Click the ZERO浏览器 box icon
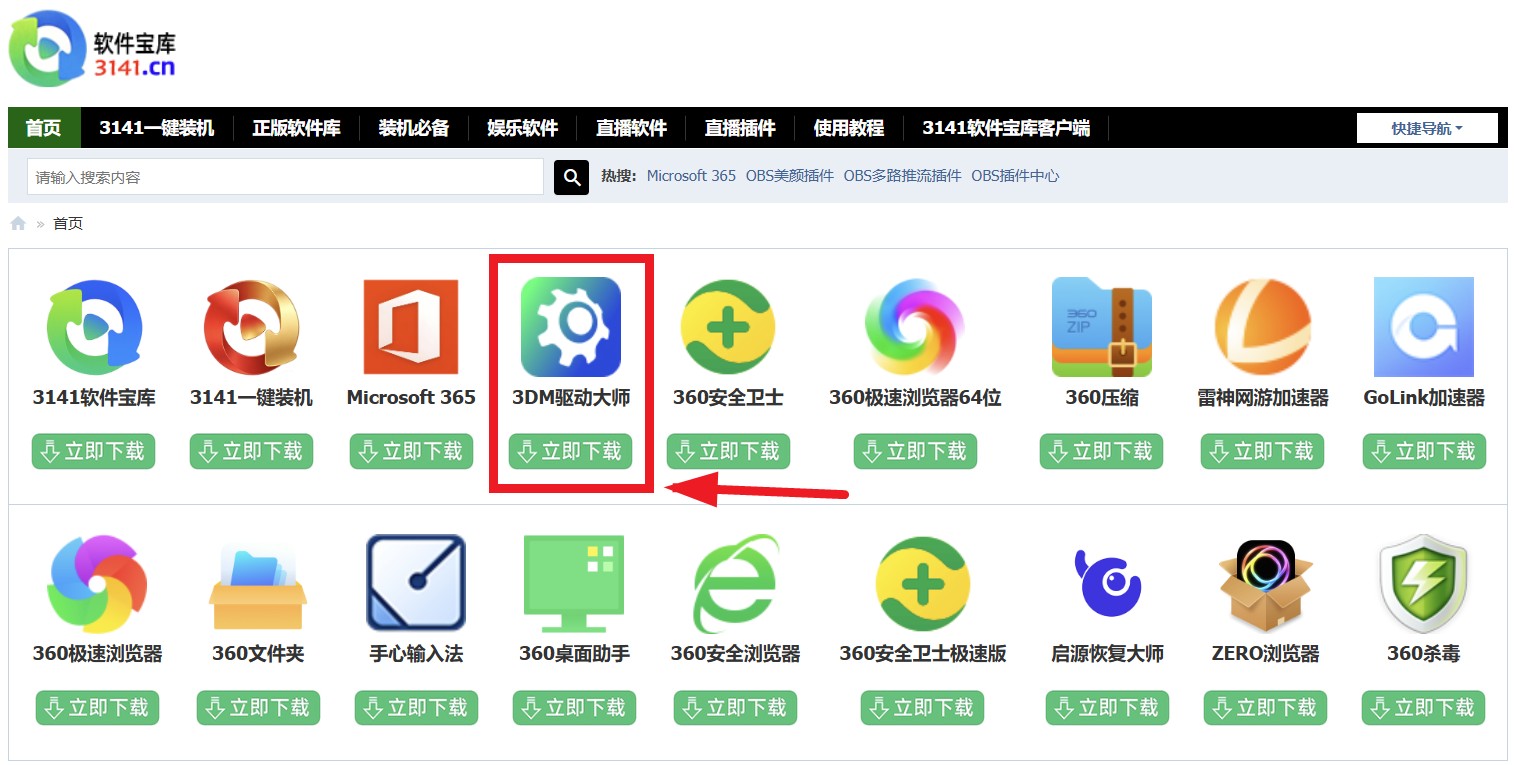Image resolution: width=1514 pixels, height=765 pixels. [x=1265, y=586]
